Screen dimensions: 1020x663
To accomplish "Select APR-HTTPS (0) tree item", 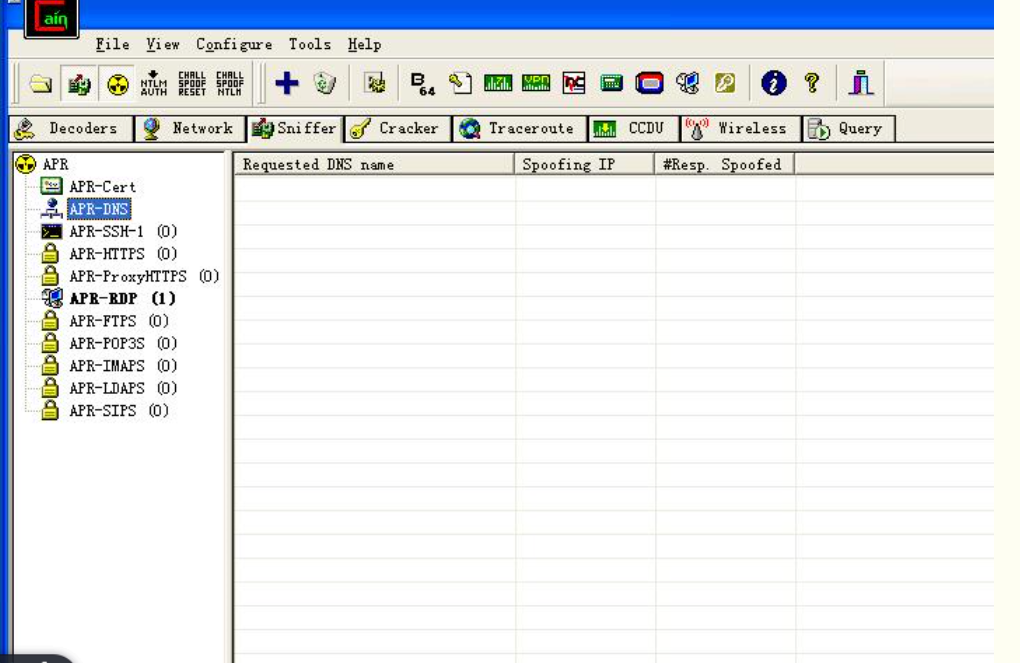I will click(123, 254).
